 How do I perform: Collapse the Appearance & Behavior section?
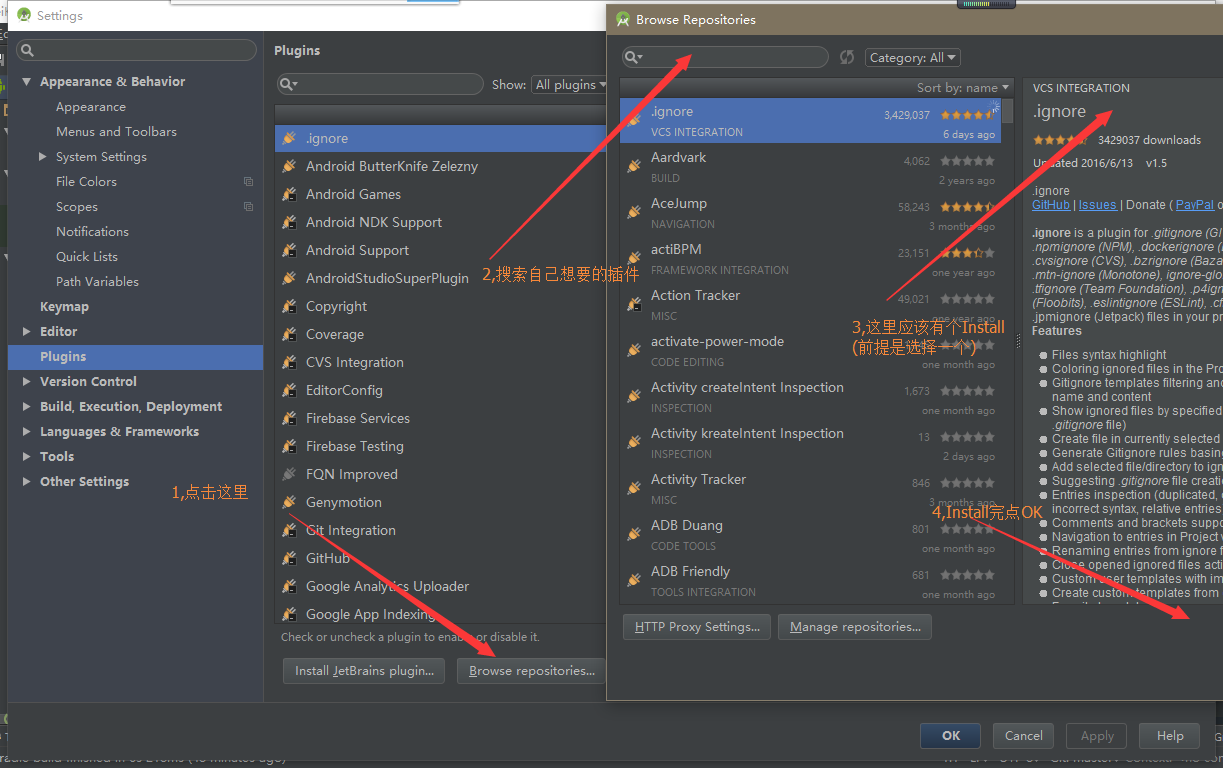pos(27,82)
